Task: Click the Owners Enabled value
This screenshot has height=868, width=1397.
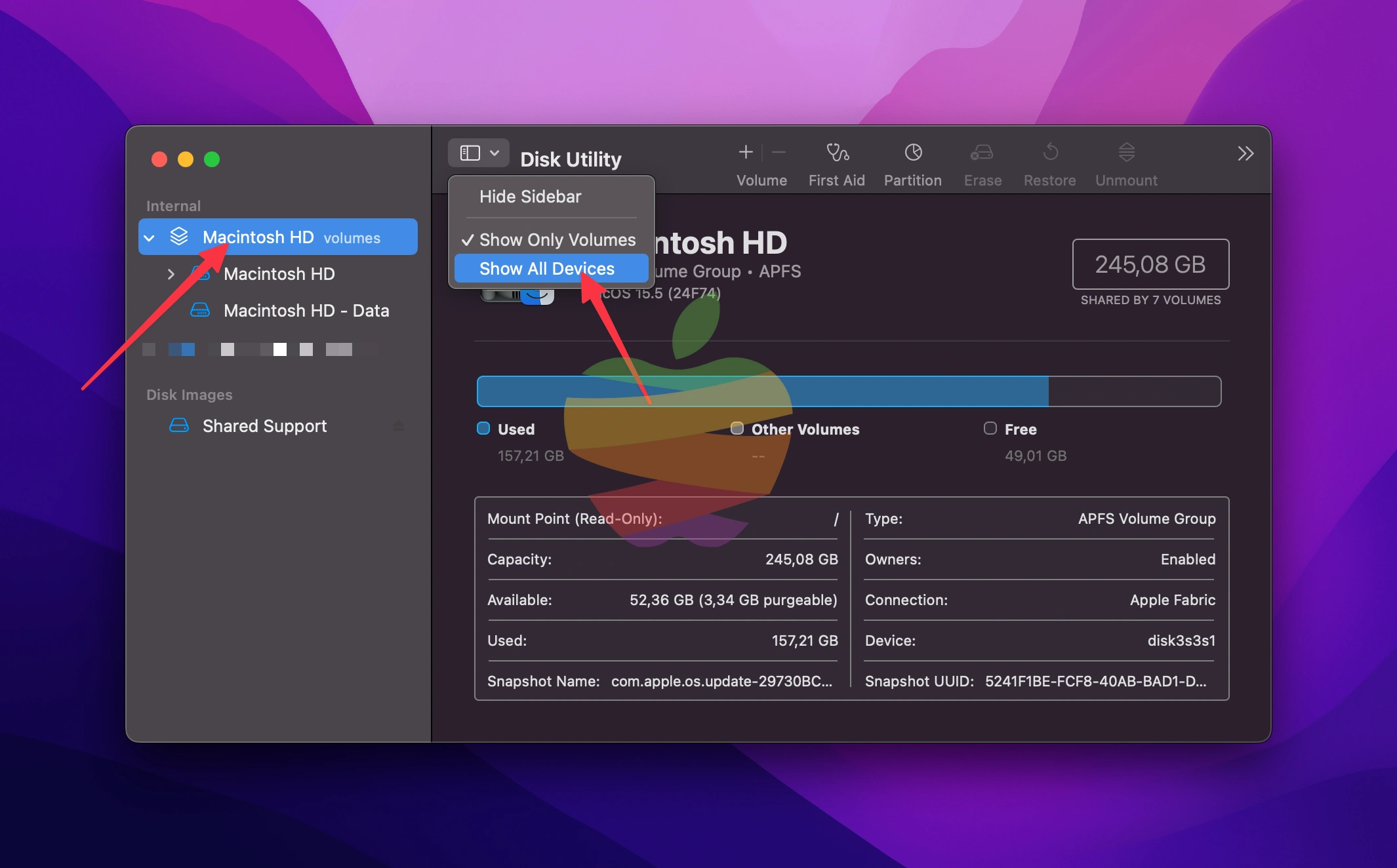Action: coord(1188,560)
